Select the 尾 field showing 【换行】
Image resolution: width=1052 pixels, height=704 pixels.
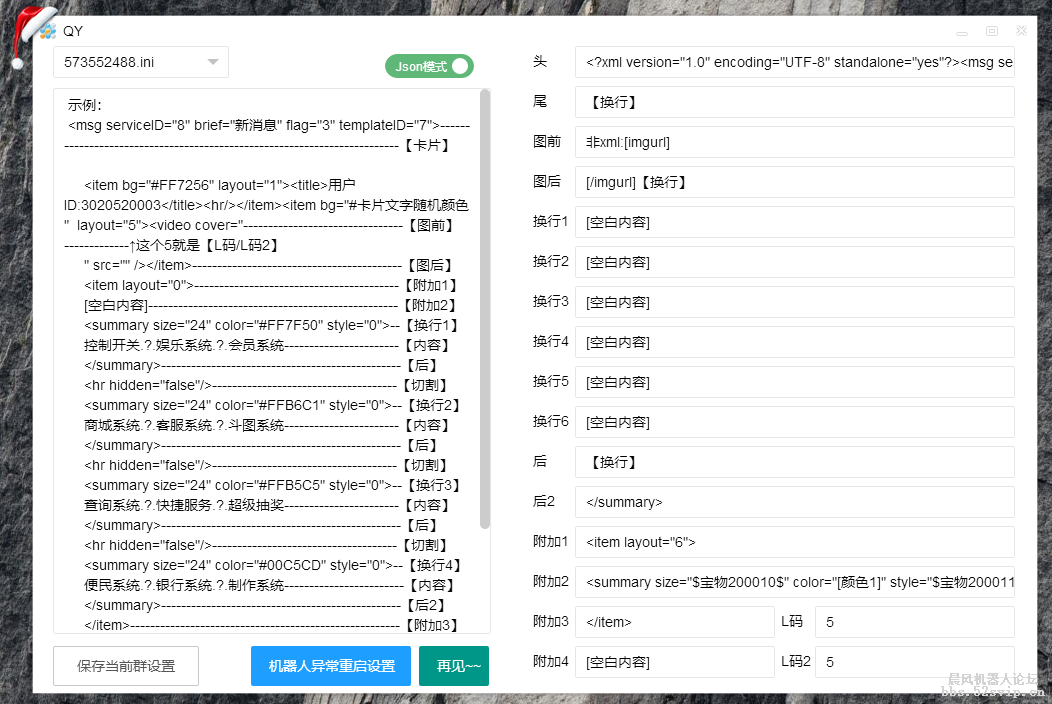click(794, 101)
